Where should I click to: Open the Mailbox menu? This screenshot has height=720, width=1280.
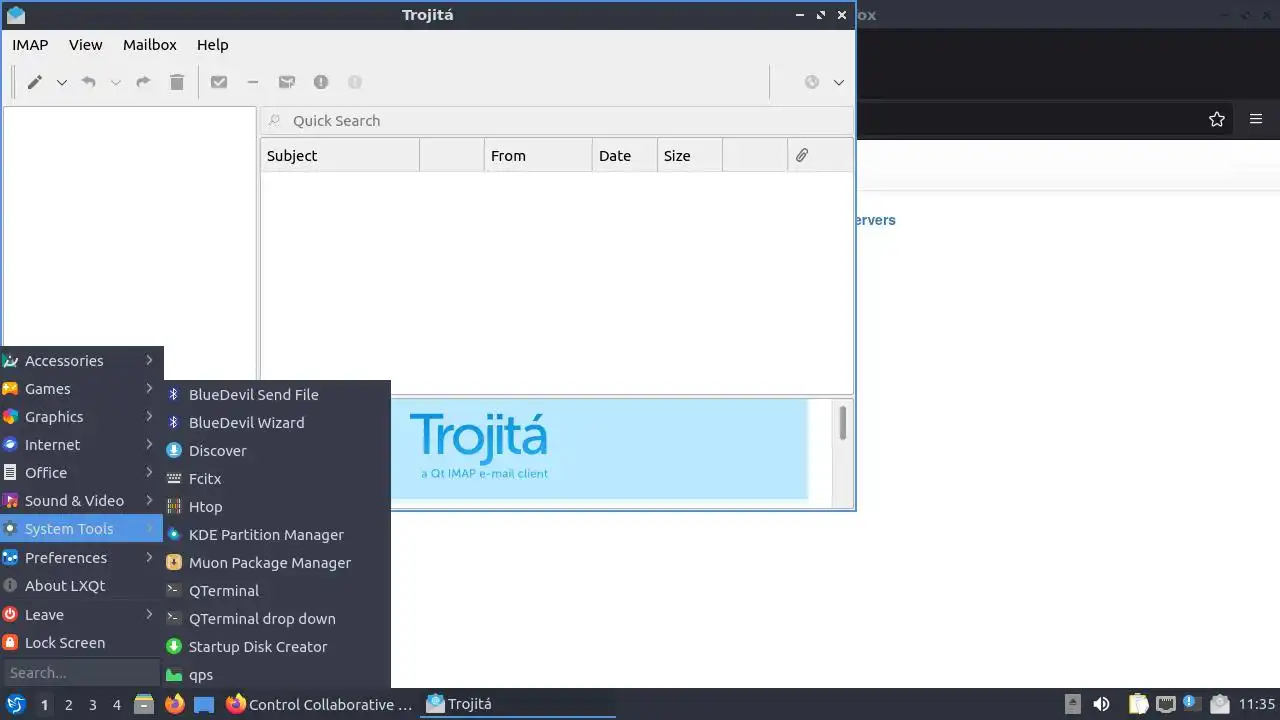point(150,44)
